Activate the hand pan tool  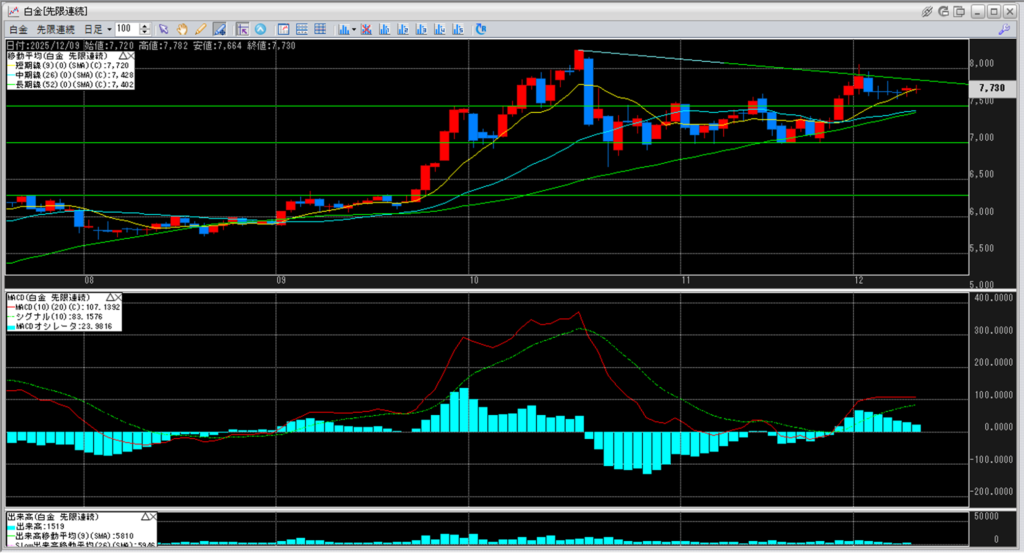183,29
